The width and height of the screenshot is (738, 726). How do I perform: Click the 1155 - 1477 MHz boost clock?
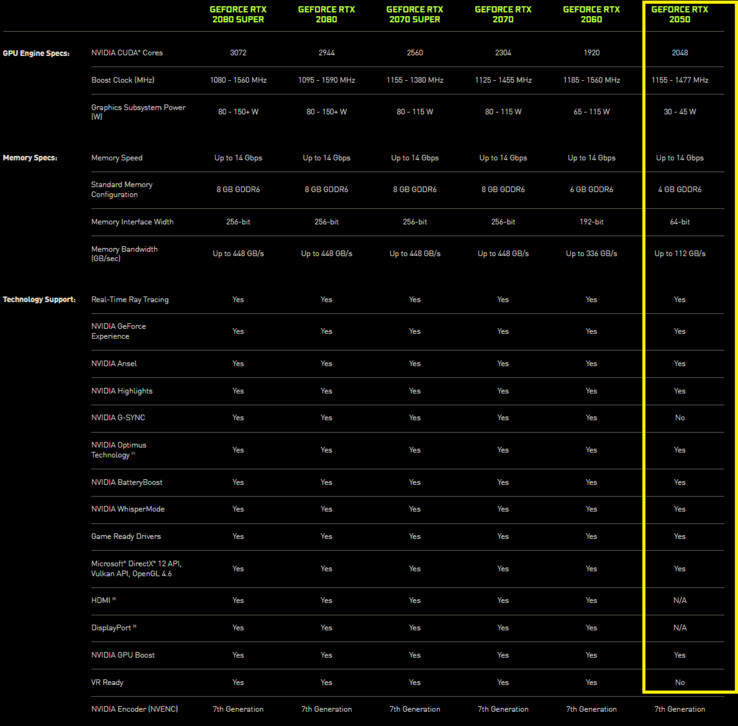coord(680,80)
